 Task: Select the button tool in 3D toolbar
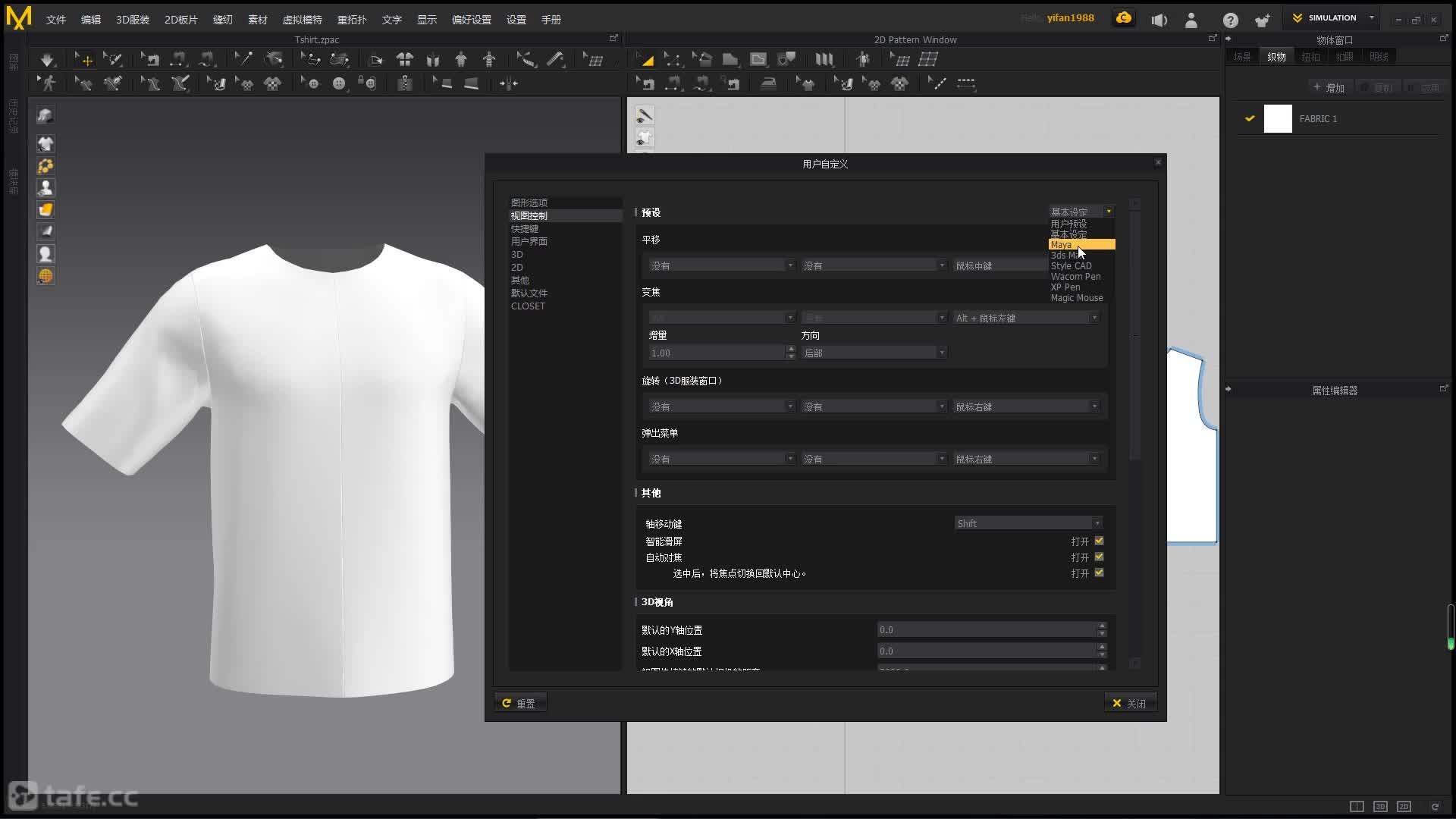pos(339,83)
